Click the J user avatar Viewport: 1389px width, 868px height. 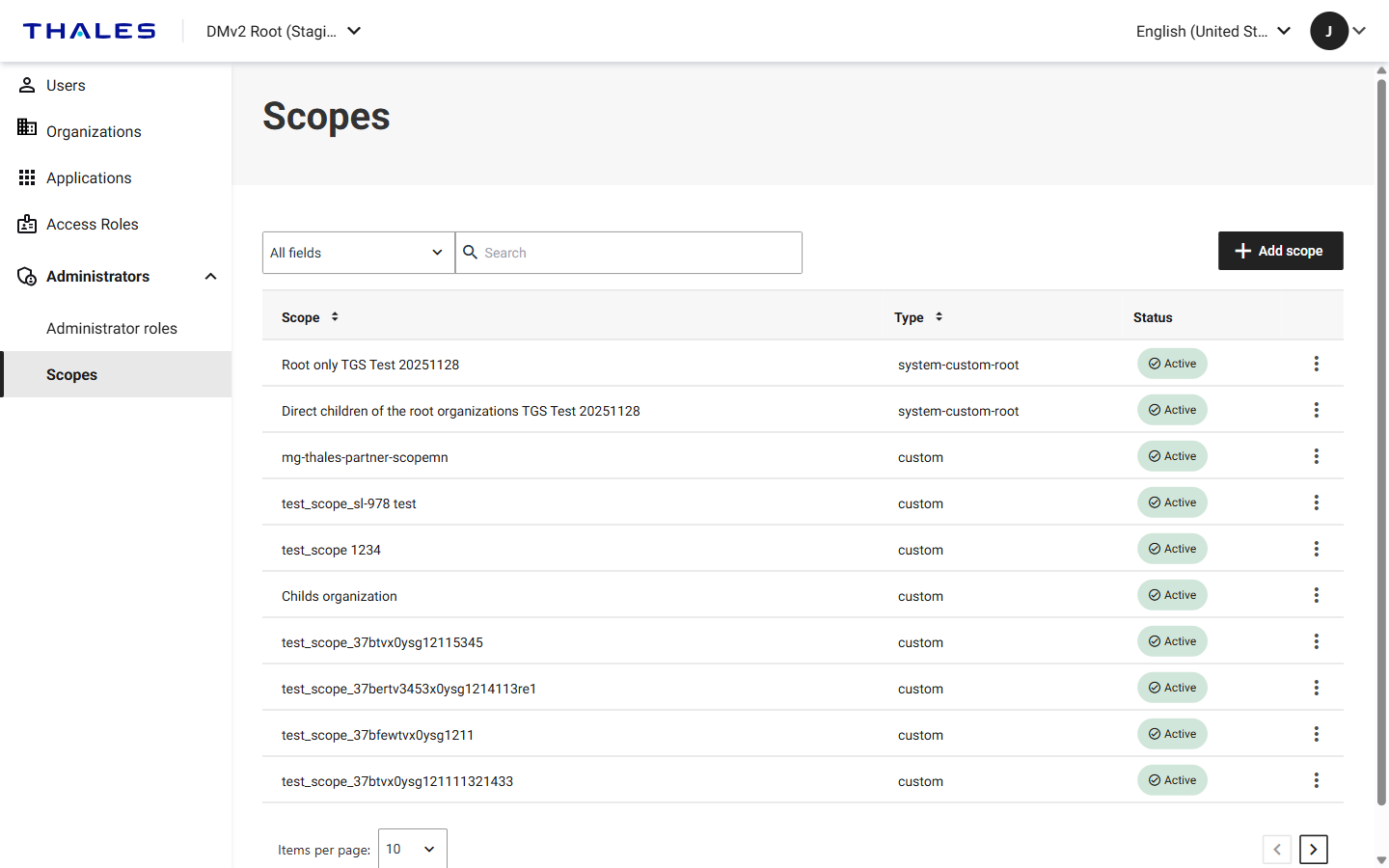click(1329, 31)
